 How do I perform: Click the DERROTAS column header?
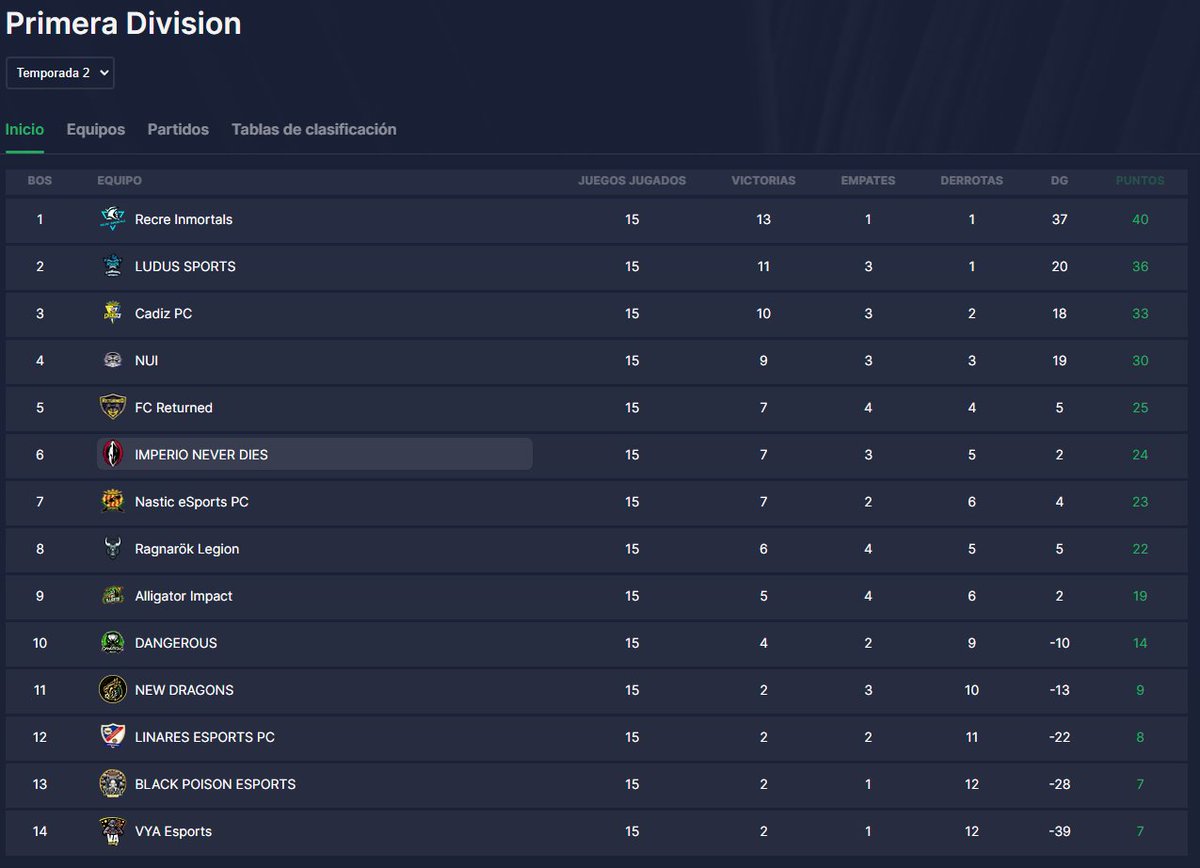[x=971, y=181]
